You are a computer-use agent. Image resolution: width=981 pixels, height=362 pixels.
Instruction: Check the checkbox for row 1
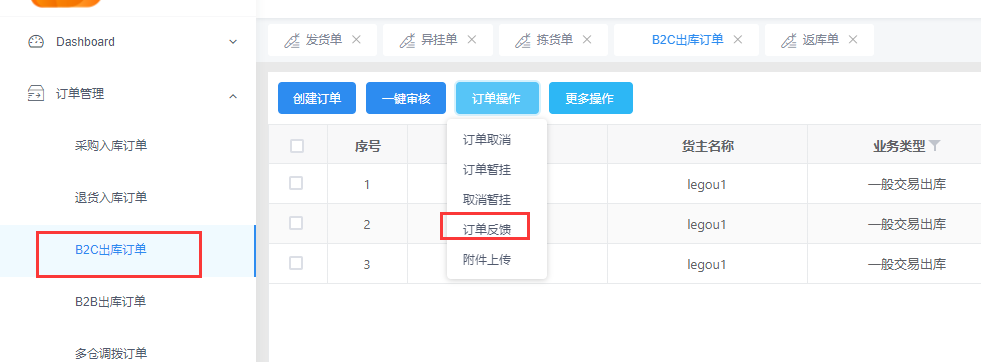[x=296, y=183]
